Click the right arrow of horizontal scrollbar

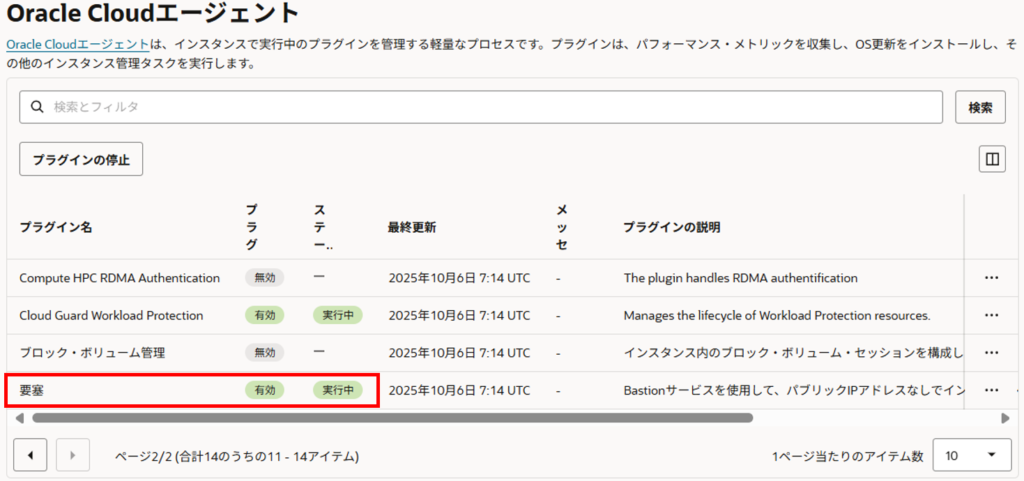[x=1005, y=418]
